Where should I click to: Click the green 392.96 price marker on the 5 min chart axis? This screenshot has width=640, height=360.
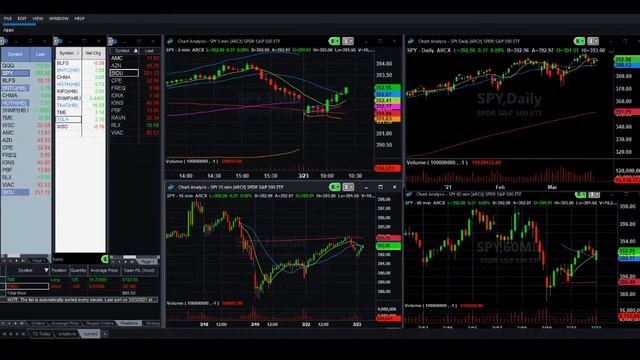pyautogui.click(x=387, y=87)
